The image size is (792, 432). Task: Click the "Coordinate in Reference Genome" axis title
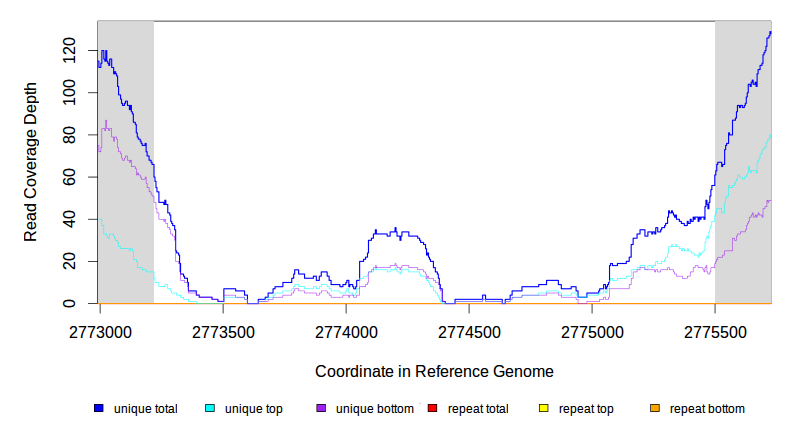point(434,371)
